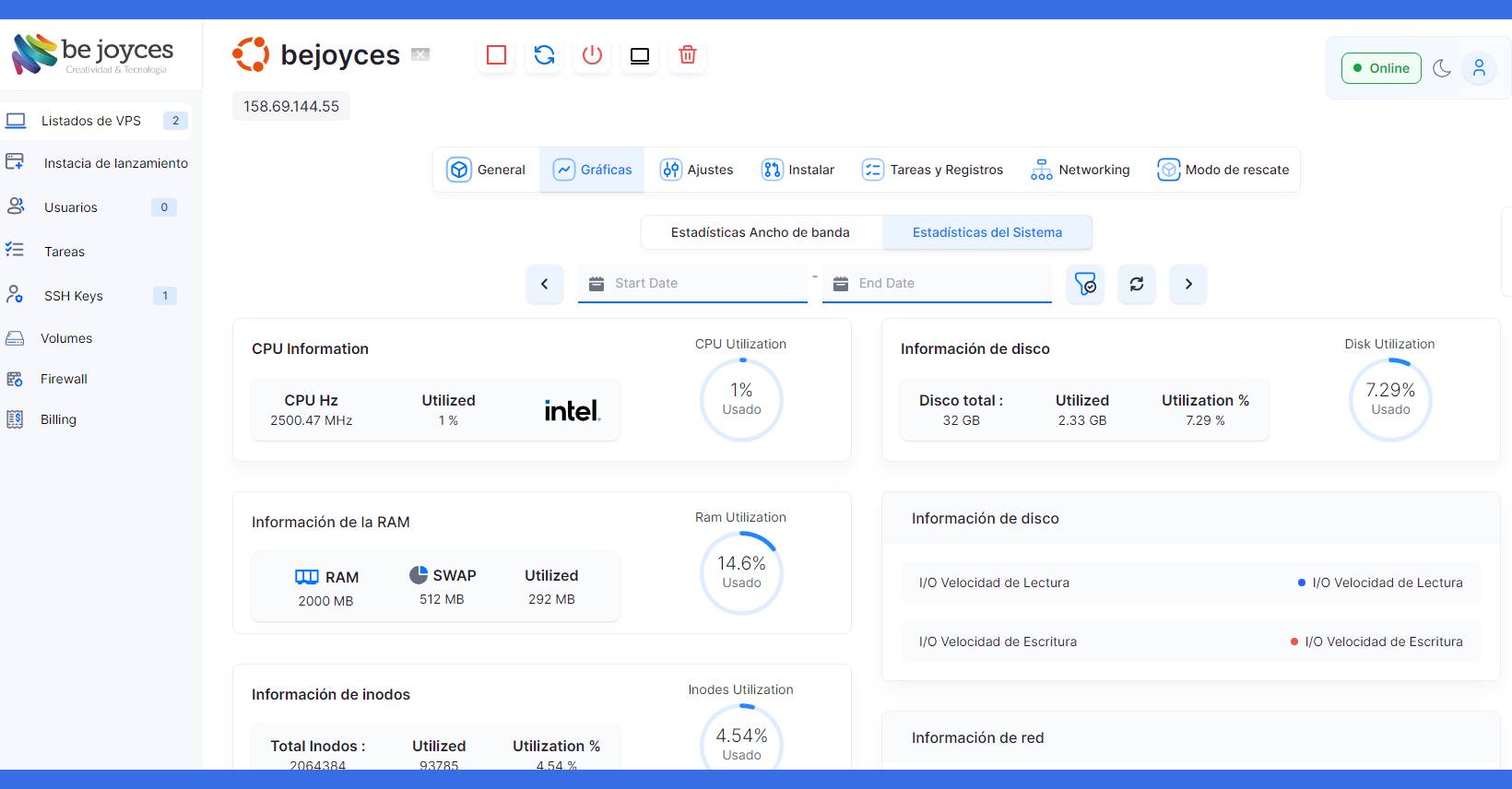Screen dimensions: 1512x789
Task: Toggle dark mode moon icon
Action: click(1442, 68)
